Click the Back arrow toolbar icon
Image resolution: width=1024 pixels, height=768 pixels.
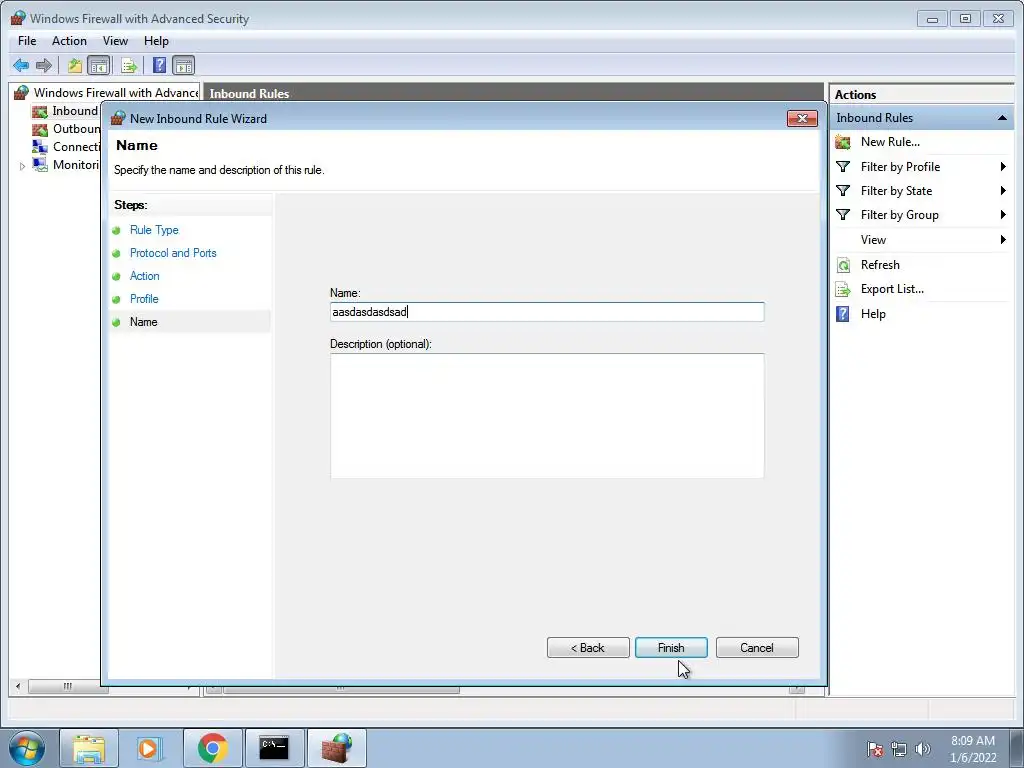[x=21, y=65]
